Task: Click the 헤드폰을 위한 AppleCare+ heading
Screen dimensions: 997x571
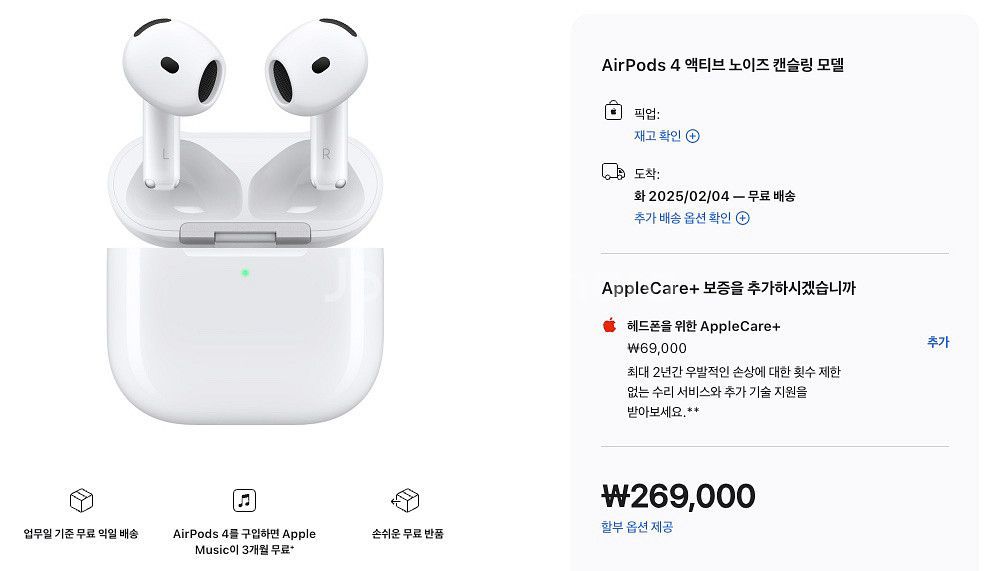Action: 703,326
